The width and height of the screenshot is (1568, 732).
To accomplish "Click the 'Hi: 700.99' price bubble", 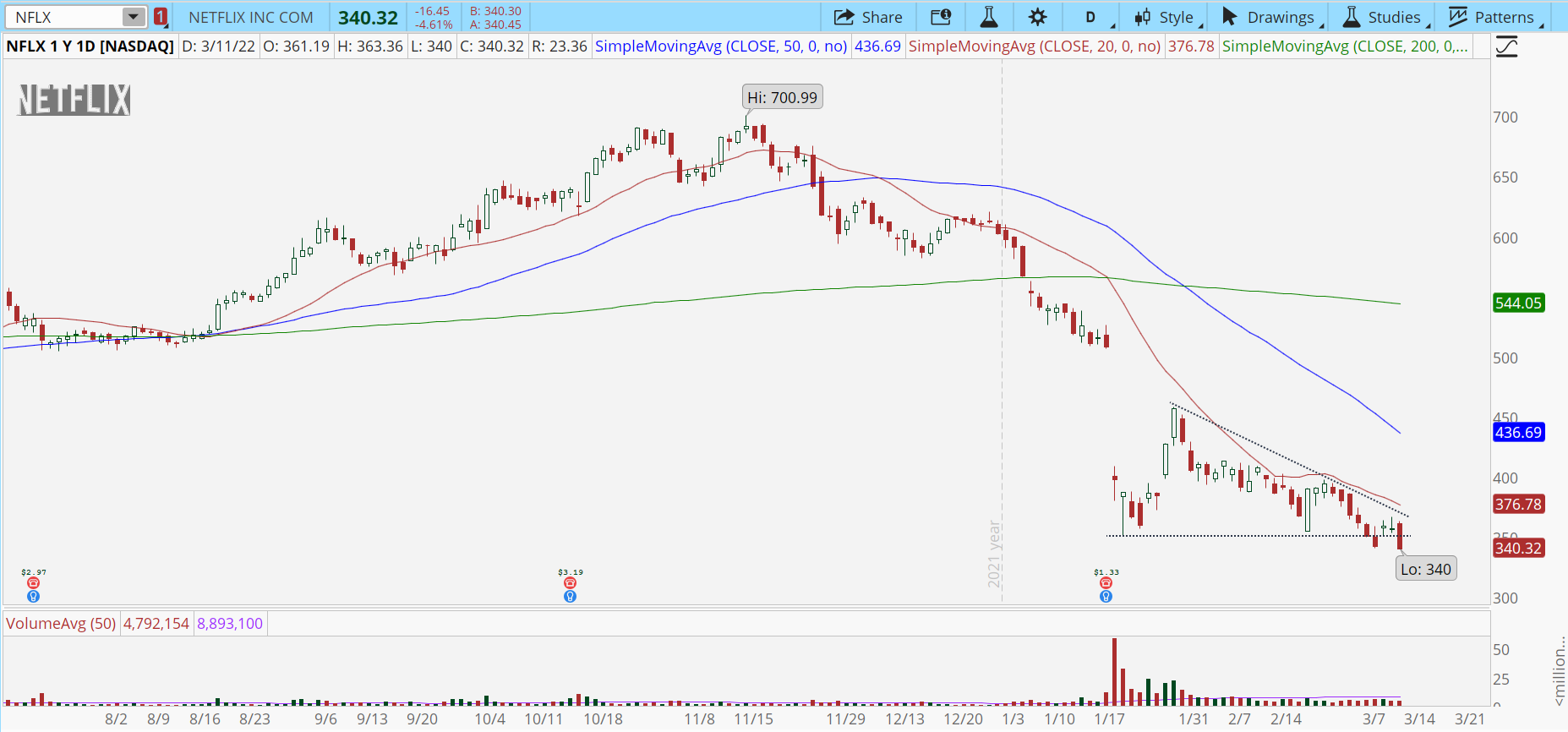I will point(782,97).
